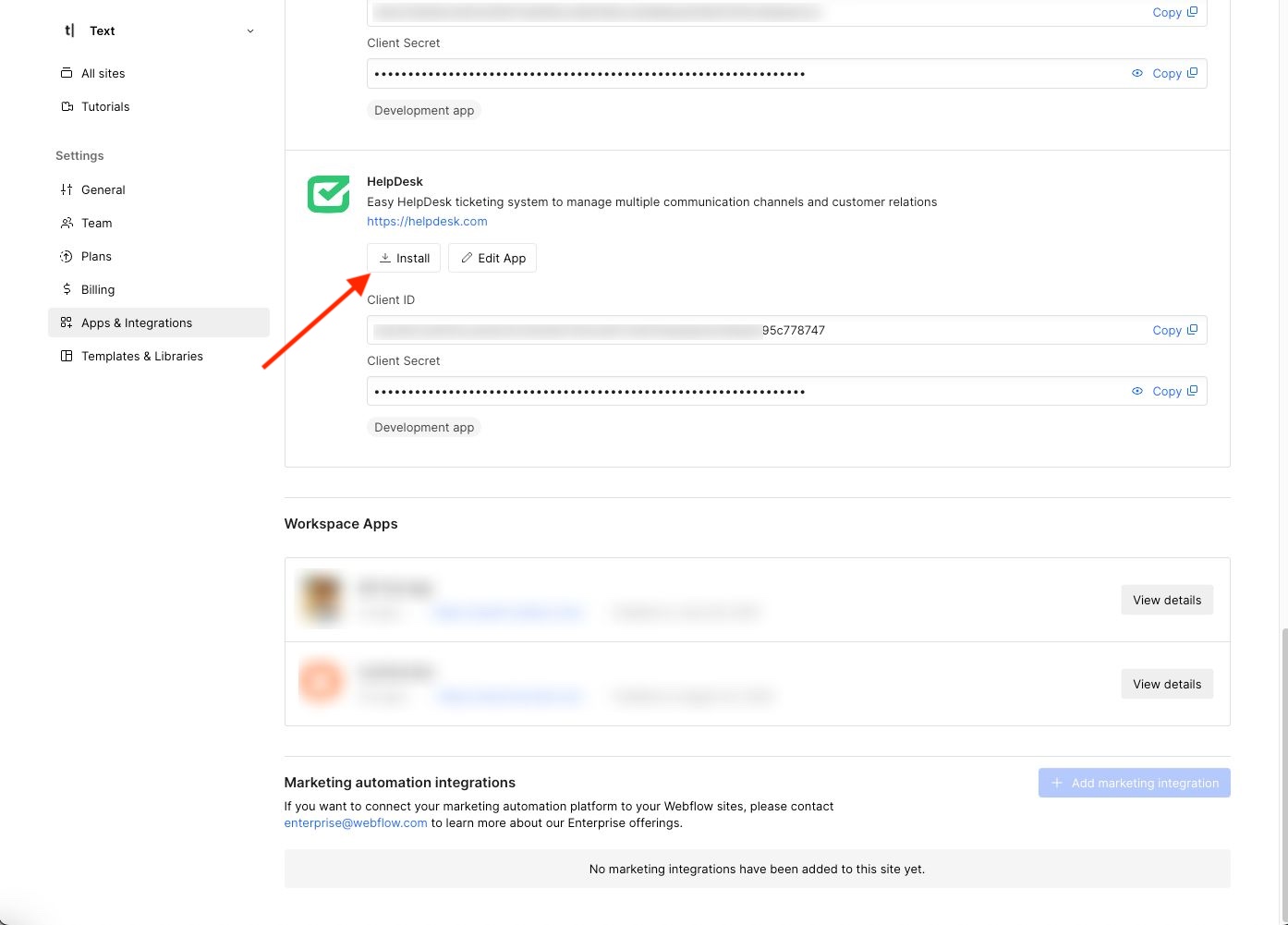The height and width of the screenshot is (925, 1288).
Task: Copy the HelpDesk Client ID
Action: point(1174,330)
